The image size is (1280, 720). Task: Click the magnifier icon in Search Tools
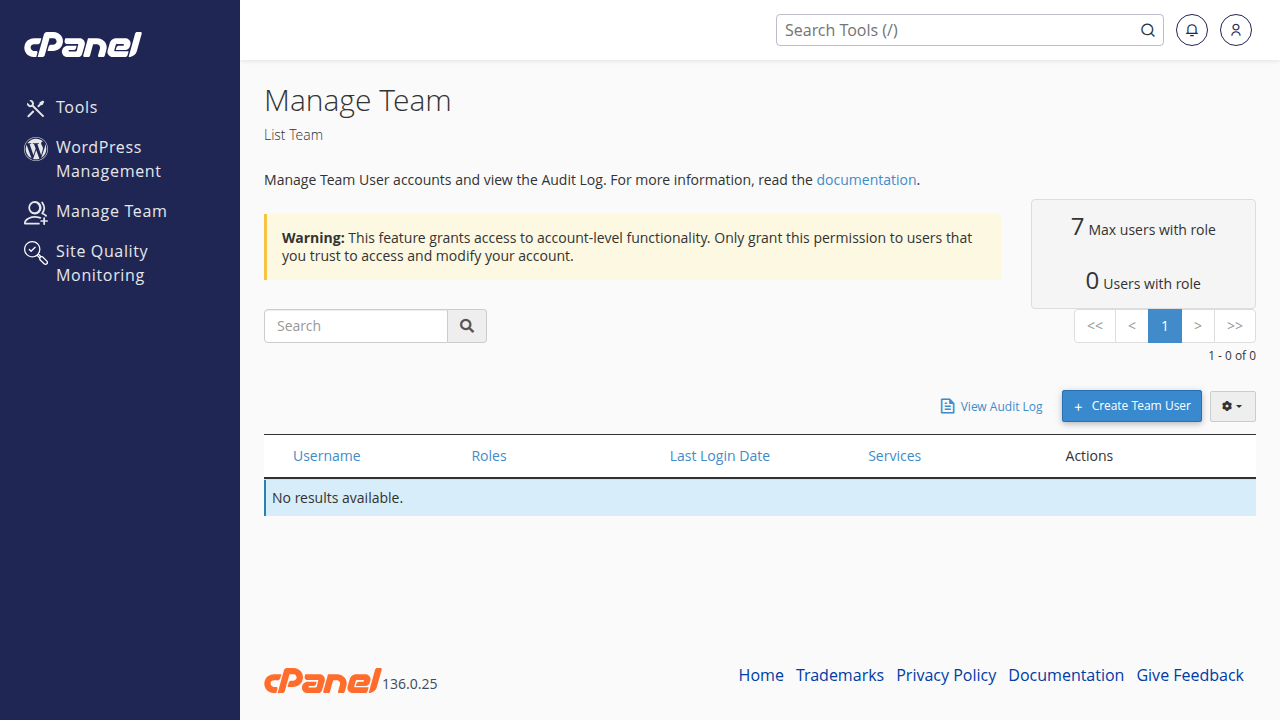coord(1148,30)
